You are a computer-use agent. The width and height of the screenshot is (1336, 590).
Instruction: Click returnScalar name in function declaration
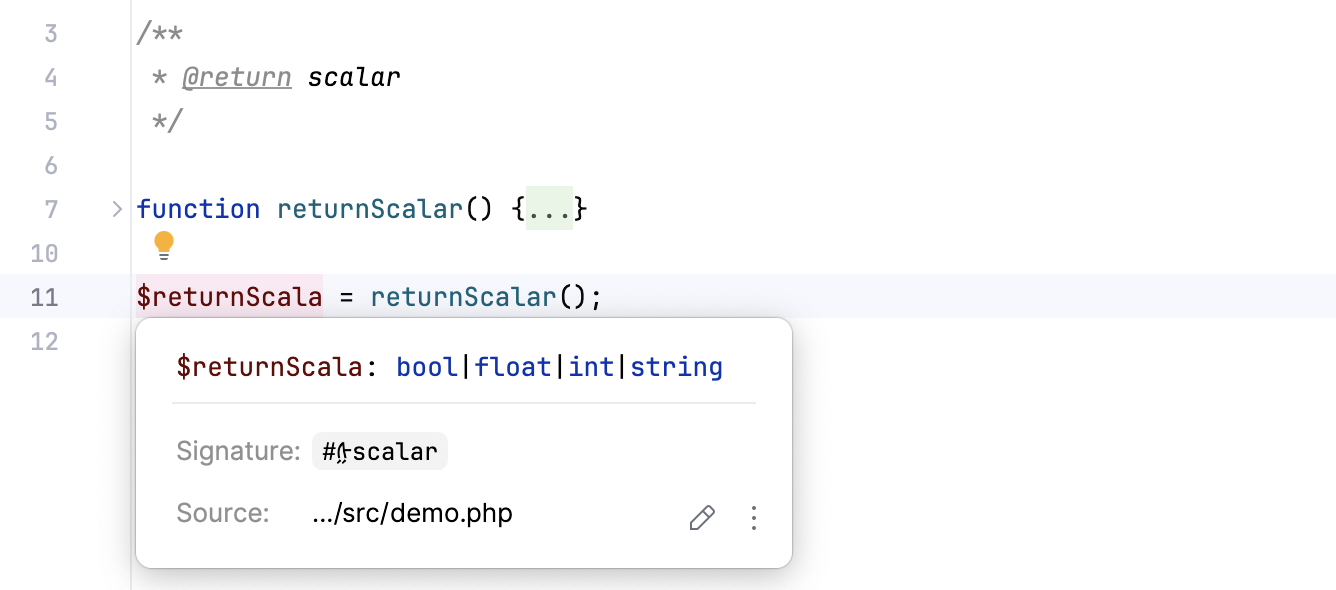coord(370,209)
